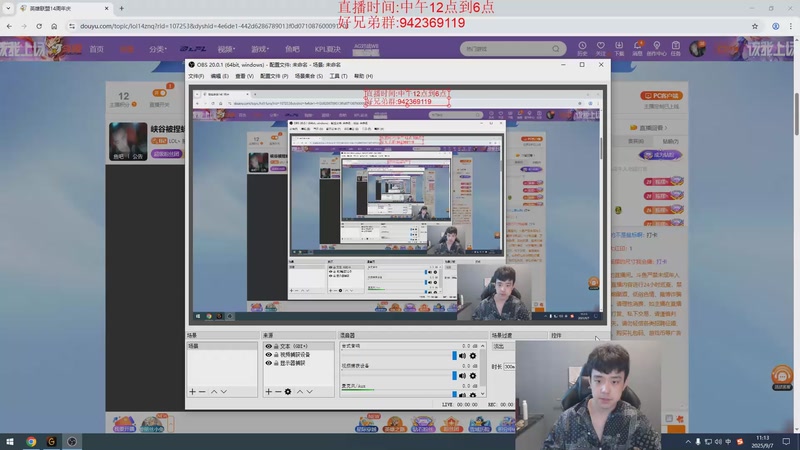Open the floating customer service chat icon

pos(782,378)
